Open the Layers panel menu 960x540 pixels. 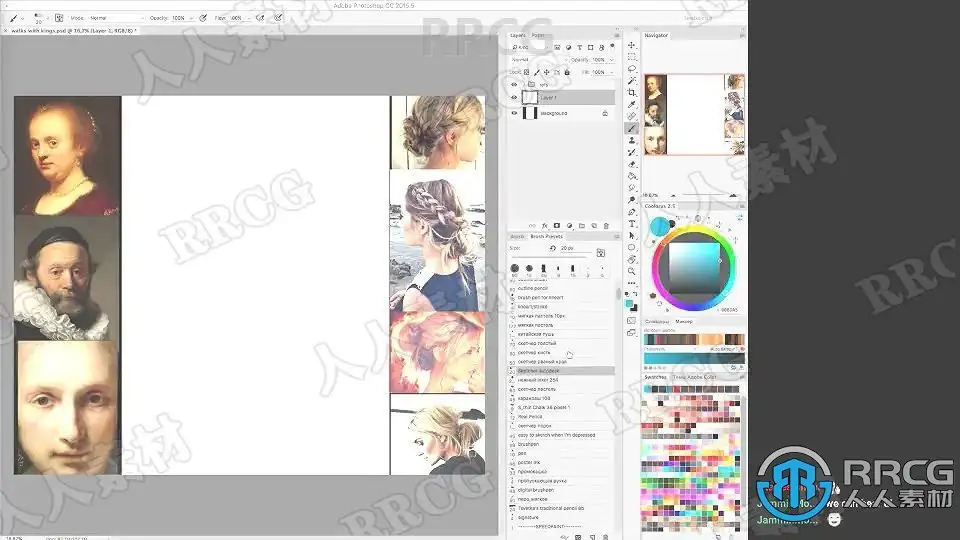point(617,36)
